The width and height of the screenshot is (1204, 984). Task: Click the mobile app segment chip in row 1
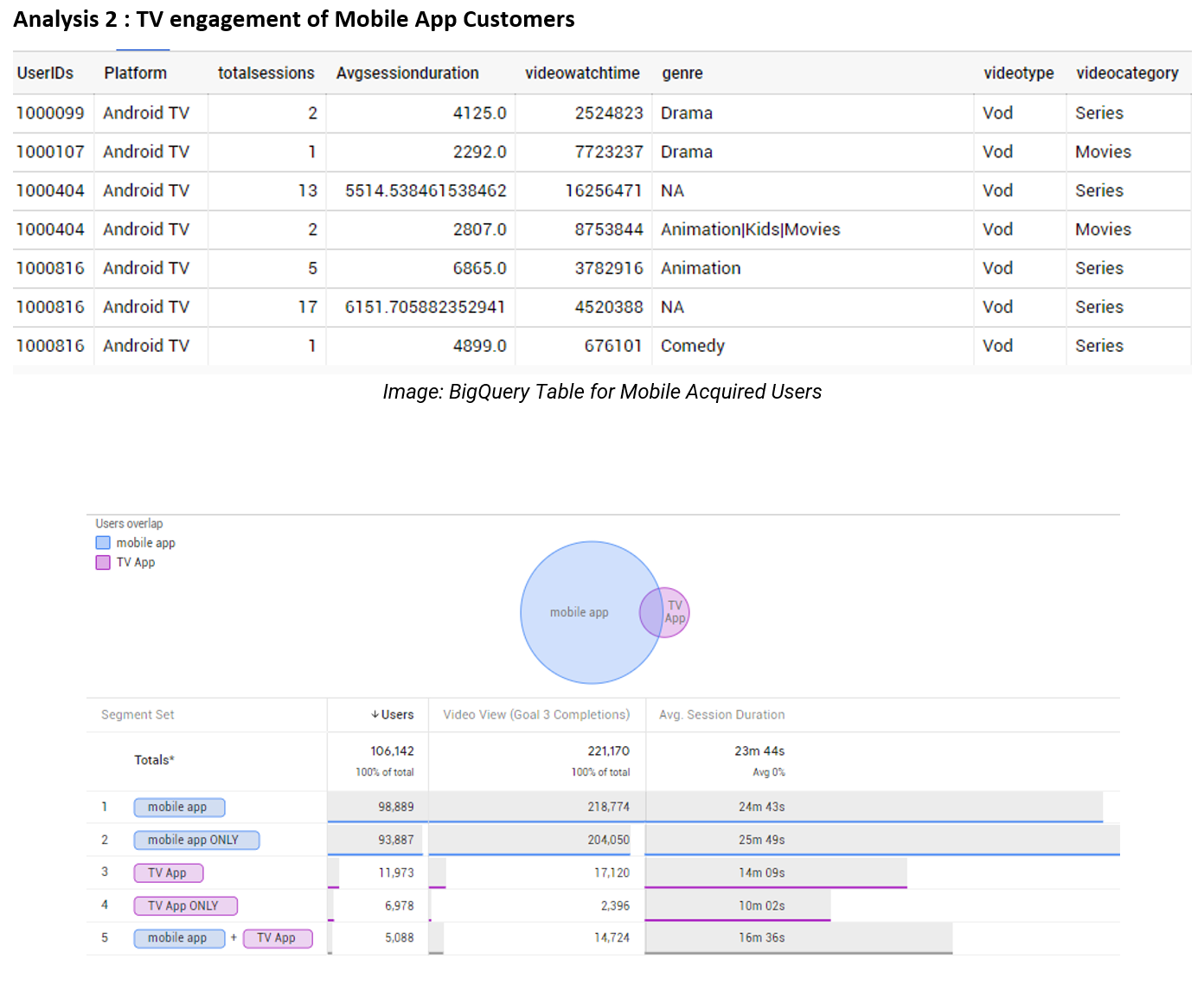(x=179, y=808)
